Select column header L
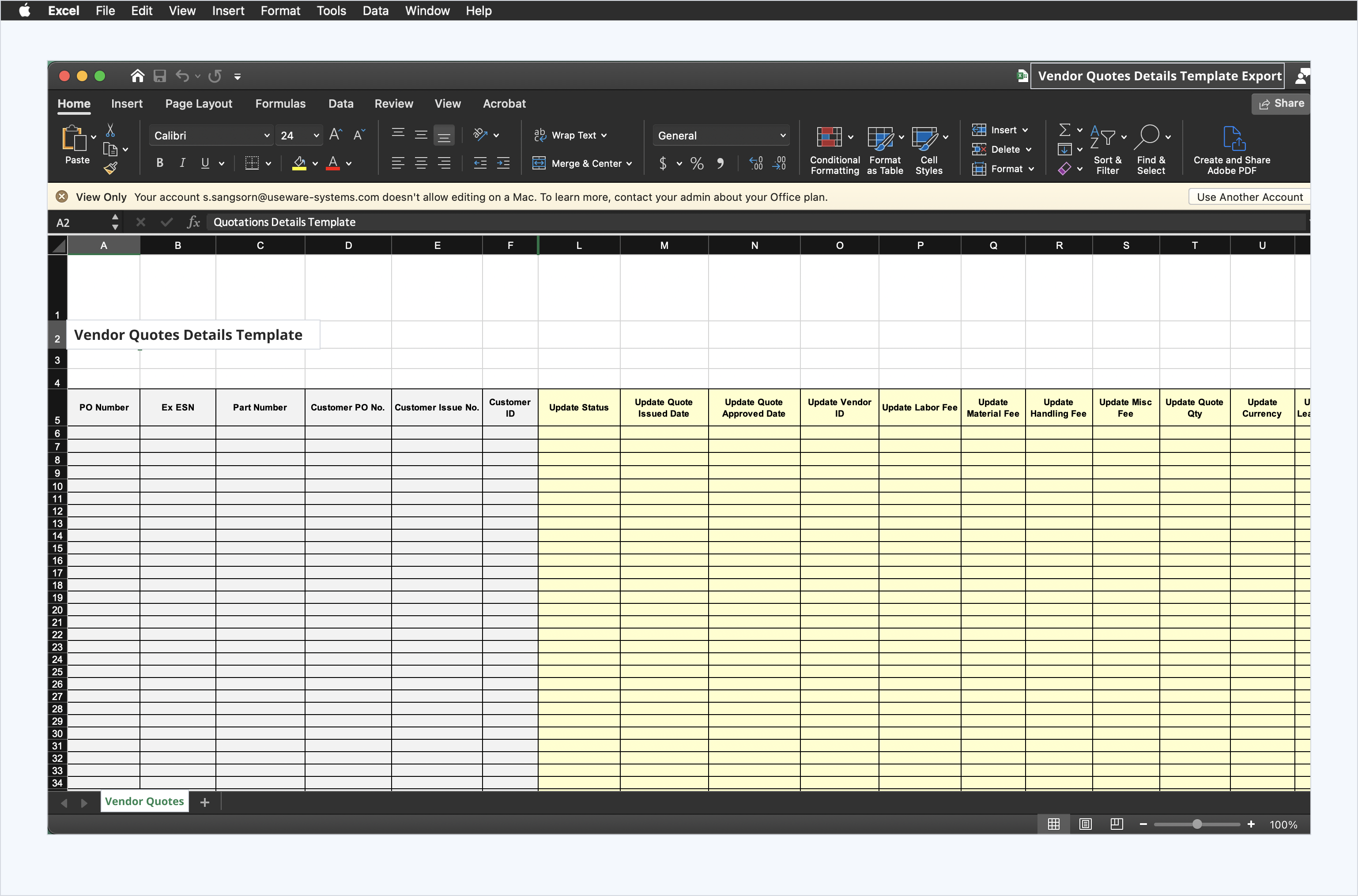The width and height of the screenshot is (1358, 896). pos(579,245)
